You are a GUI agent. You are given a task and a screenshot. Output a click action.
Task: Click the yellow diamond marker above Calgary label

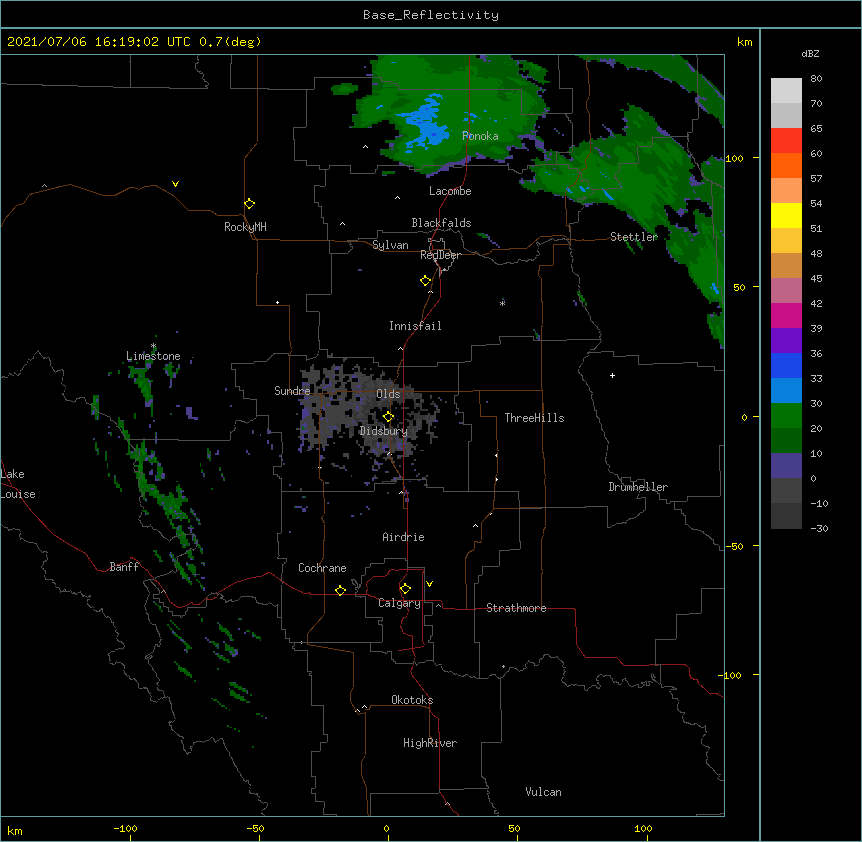click(405, 589)
